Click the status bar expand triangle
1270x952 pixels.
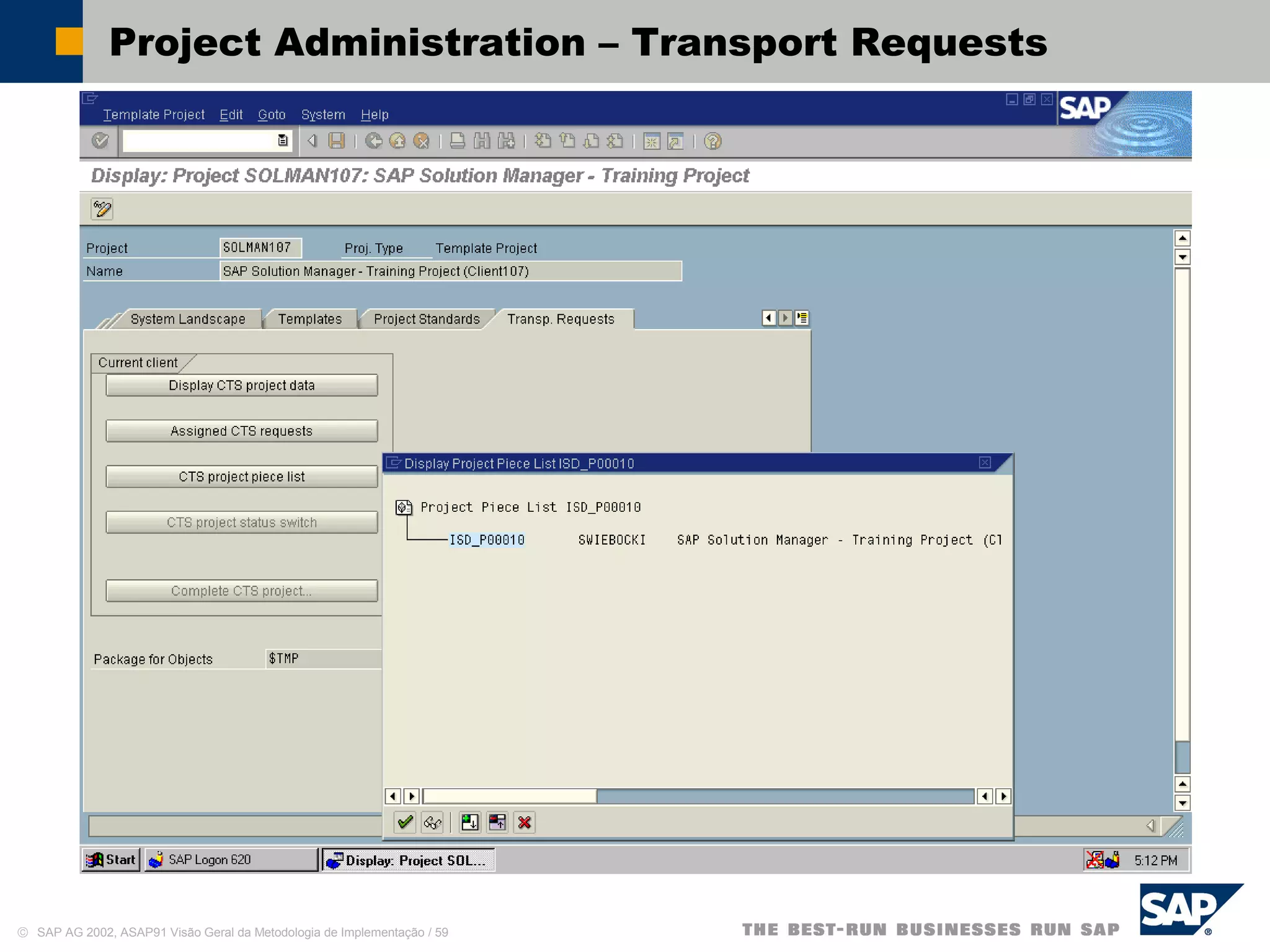coord(1150,826)
